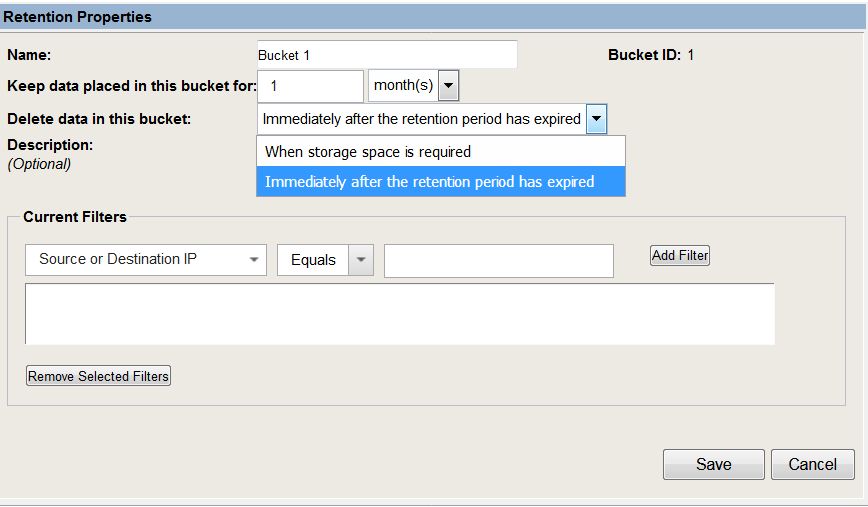Open the Equals operator dropdown arrow
This screenshot has width=868, height=507.
361,260
